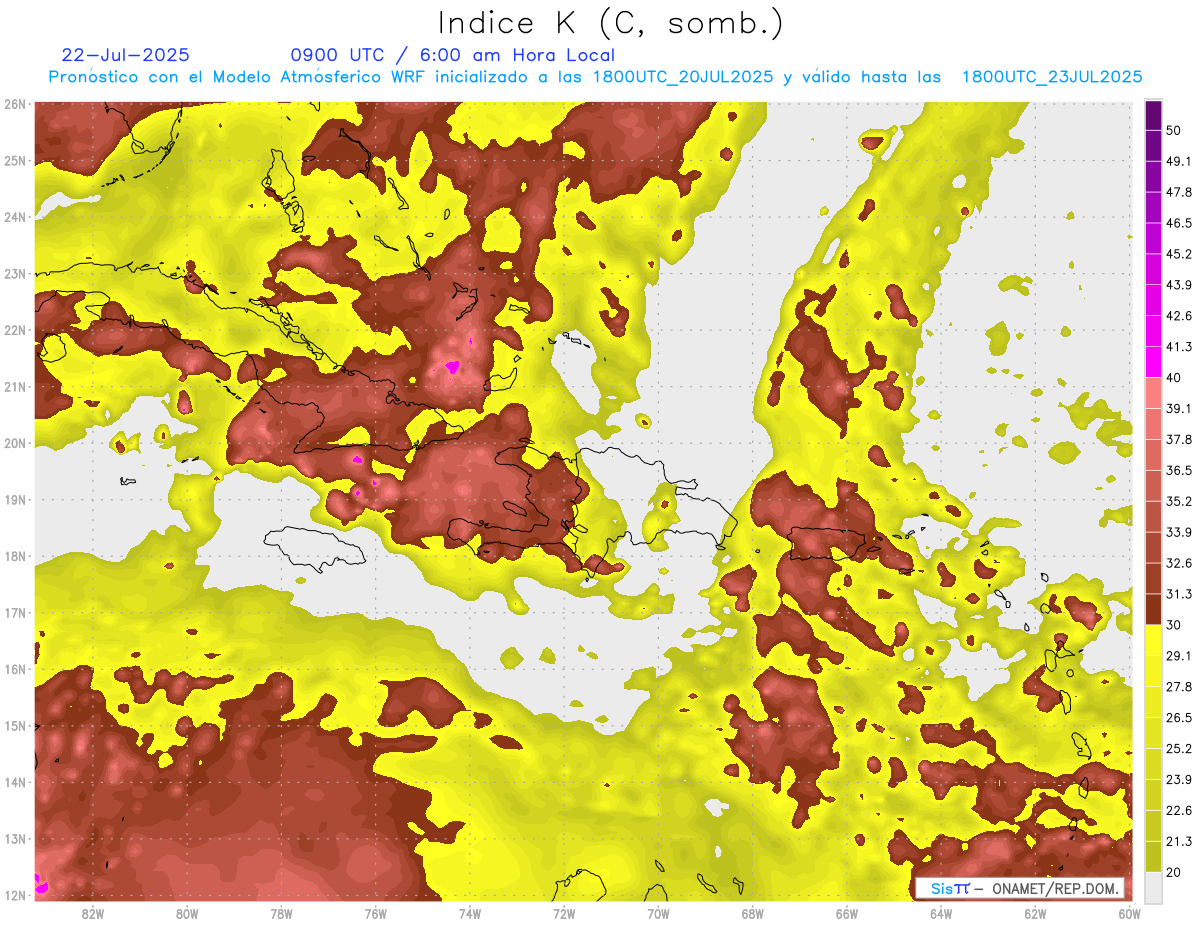Click the longitude label '68W'

pos(753,913)
